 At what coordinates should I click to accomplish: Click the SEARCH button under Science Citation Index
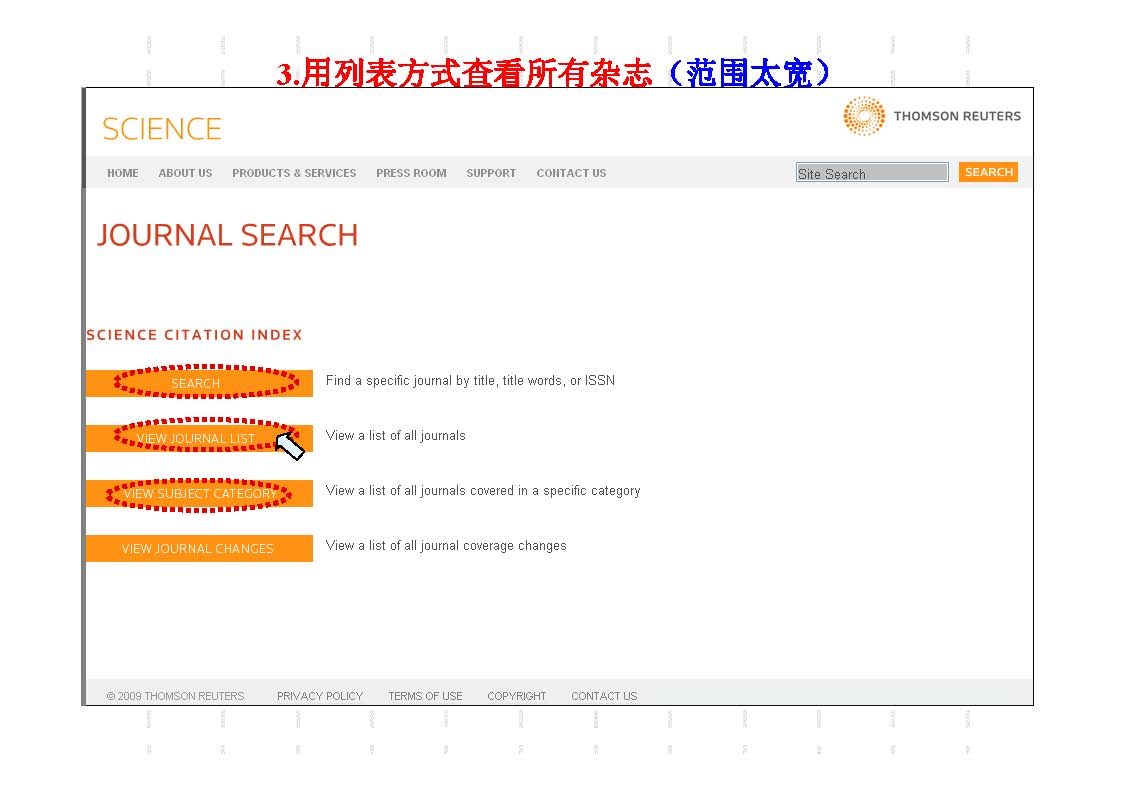point(199,383)
